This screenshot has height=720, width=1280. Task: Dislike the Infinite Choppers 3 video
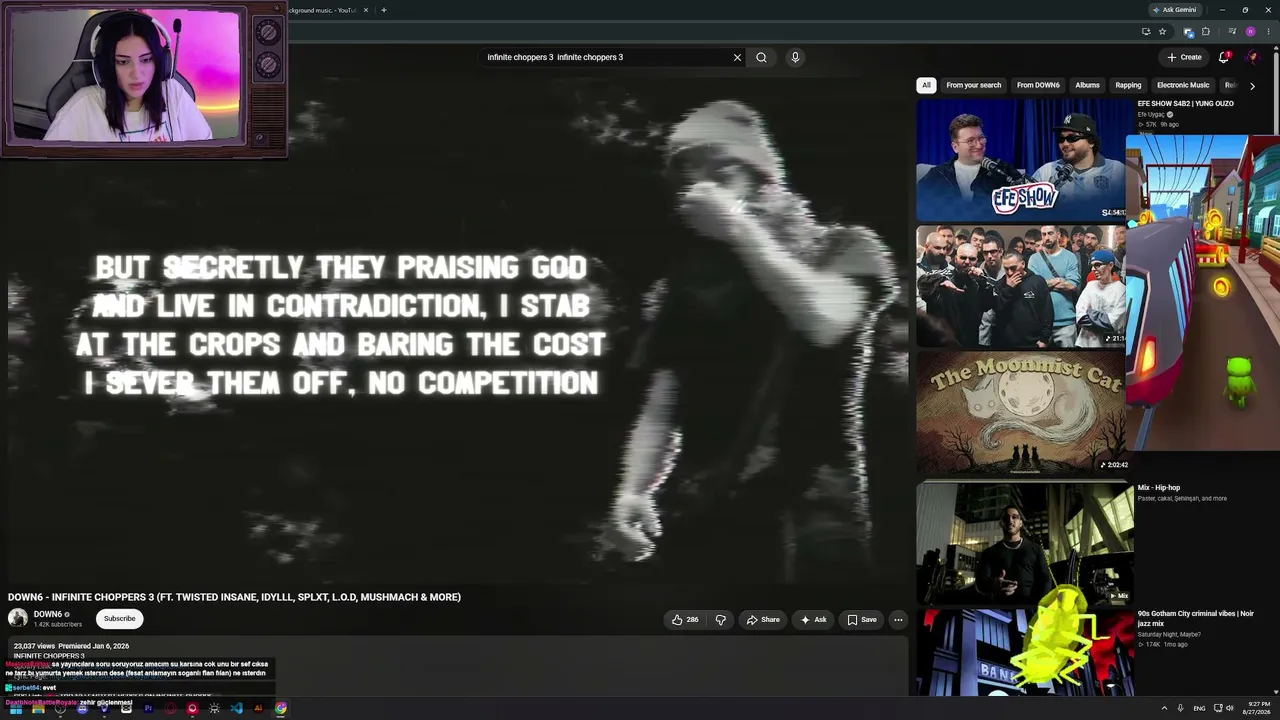[x=720, y=620]
